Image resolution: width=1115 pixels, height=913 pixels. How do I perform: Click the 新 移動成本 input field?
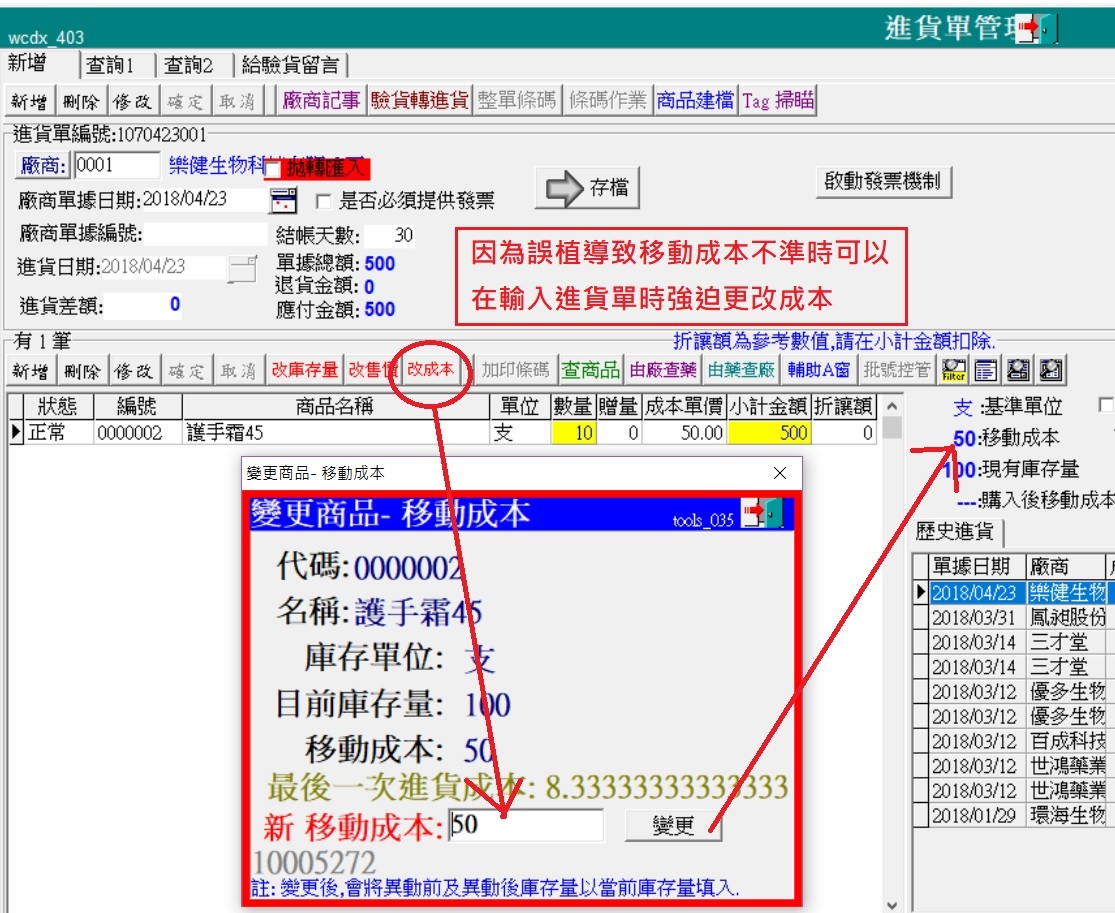(x=525, y=826)
